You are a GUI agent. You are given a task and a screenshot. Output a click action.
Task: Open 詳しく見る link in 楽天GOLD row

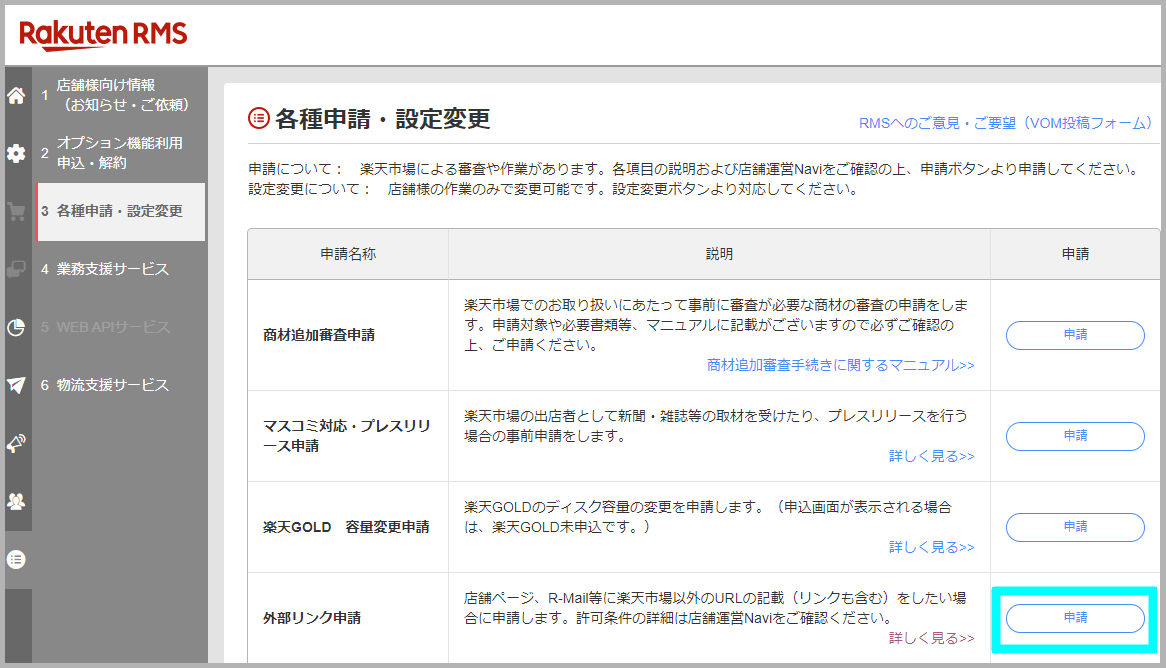tap(931, 547)
